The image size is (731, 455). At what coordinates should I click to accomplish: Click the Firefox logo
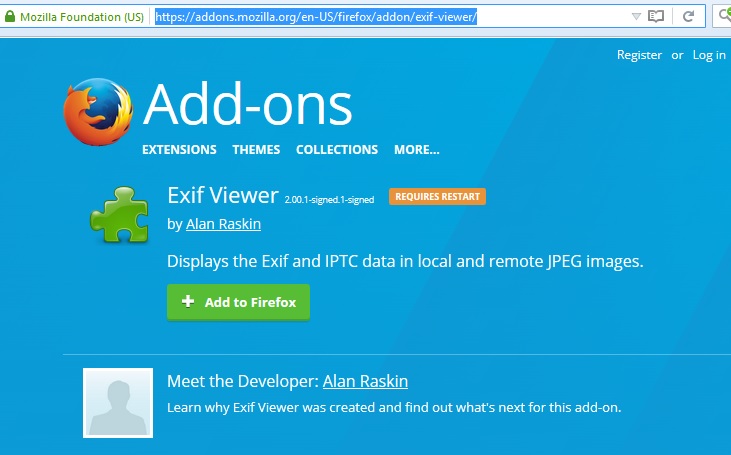click(98, 112)
